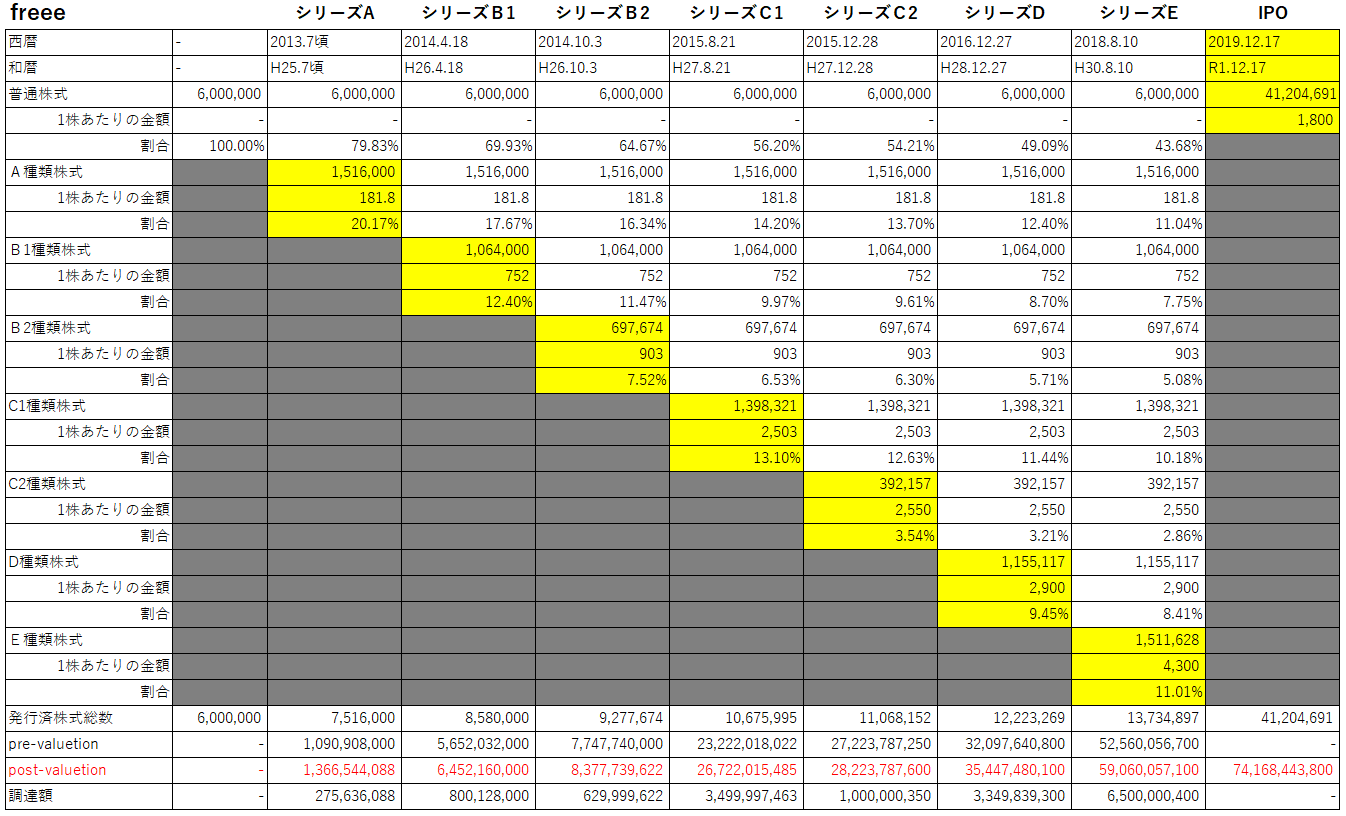Select the 調達額 row label
1346x816 pixels.
tap(88, 797)
